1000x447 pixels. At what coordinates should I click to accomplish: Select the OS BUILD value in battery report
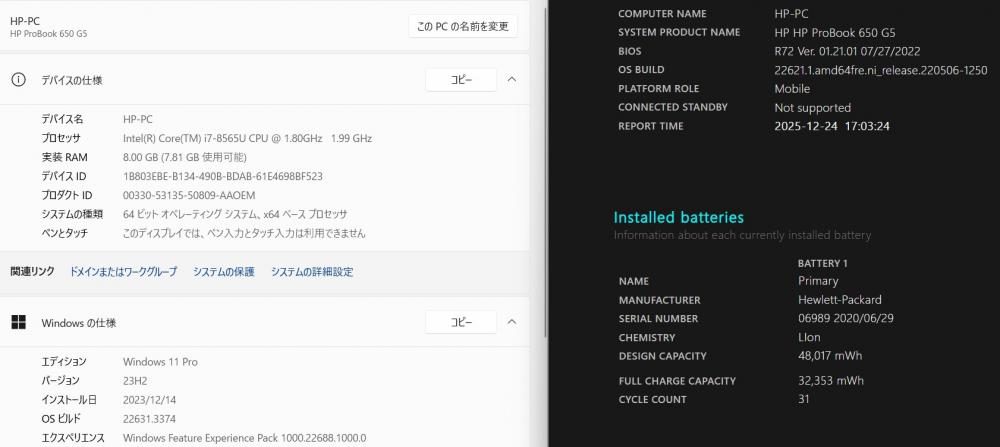point(881,70)
